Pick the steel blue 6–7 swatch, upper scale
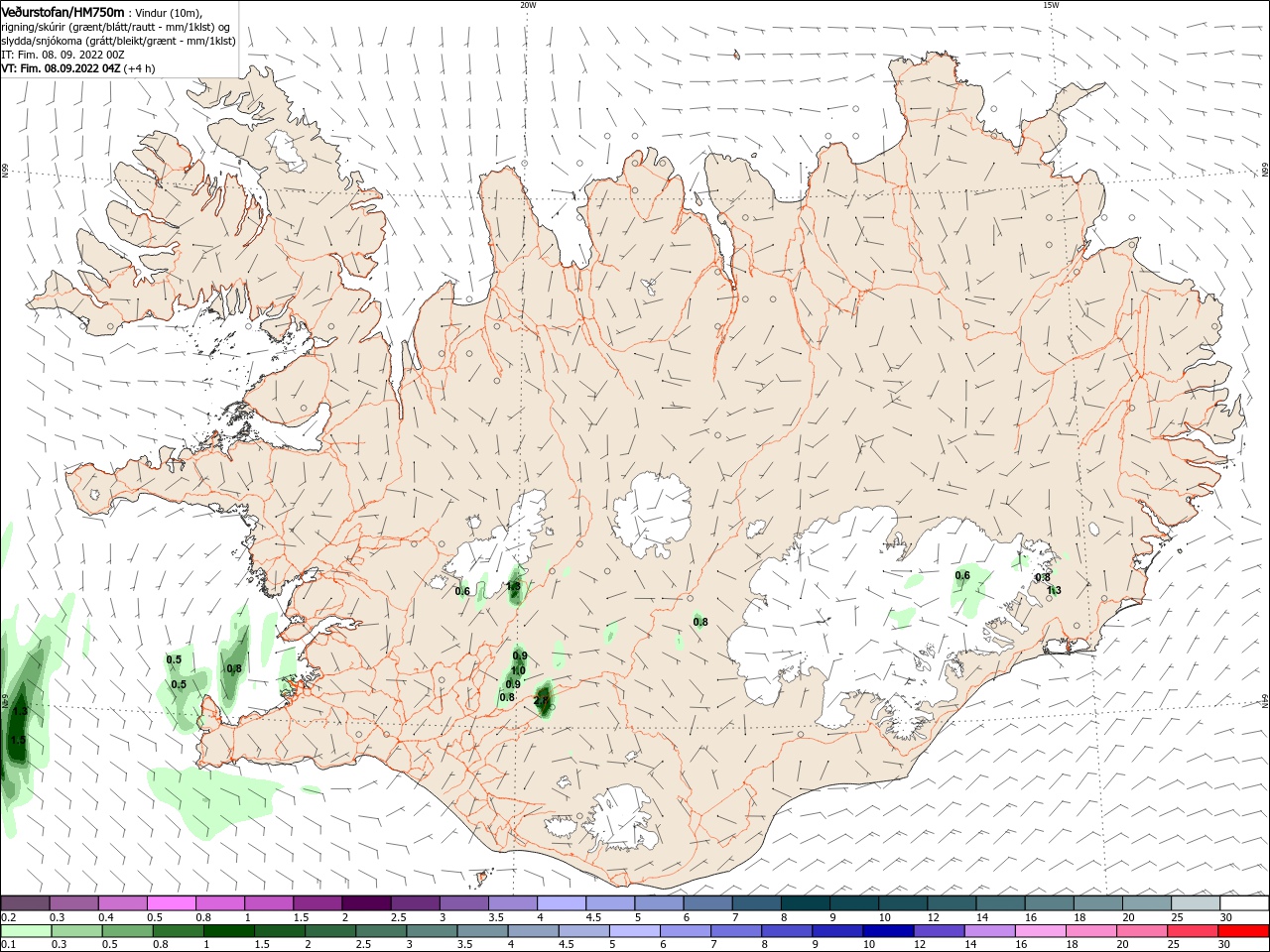This screenshot has width=1270, height=952. tap(705, 903)
